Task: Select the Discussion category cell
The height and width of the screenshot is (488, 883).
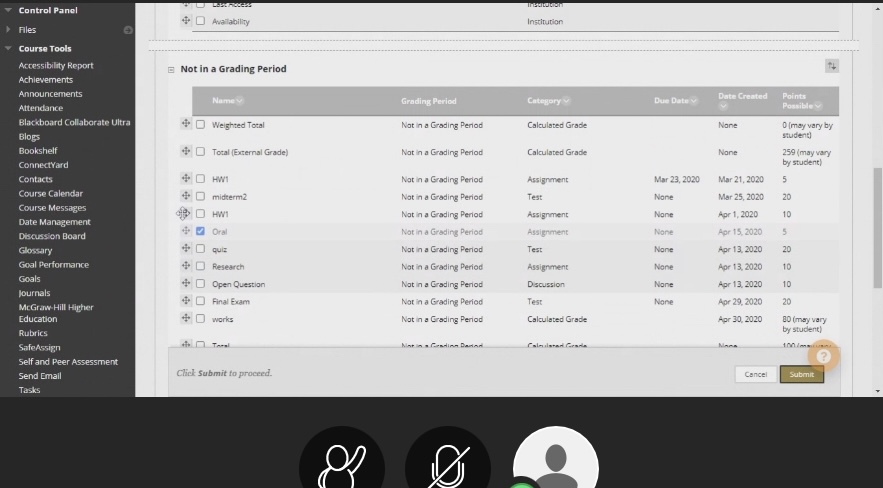Action: pyautogui.click(x=546, y=284)
